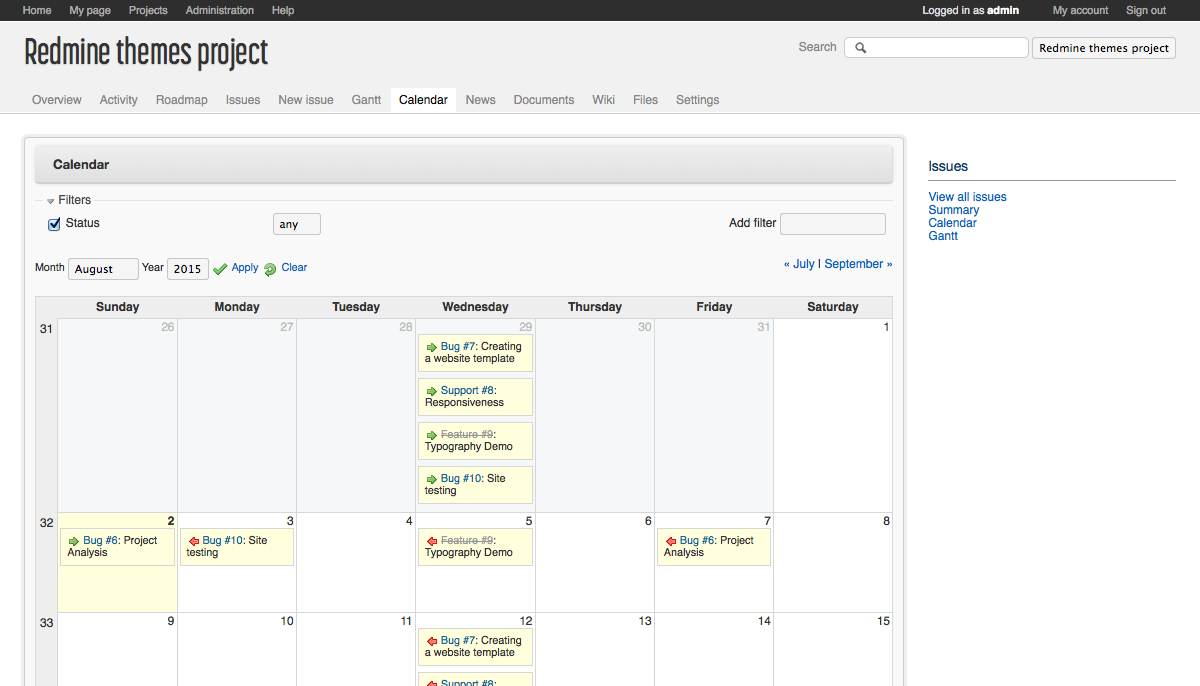1200x686 pixels.
Task: Open My page in top menu
Action: [x=90, y=10]
